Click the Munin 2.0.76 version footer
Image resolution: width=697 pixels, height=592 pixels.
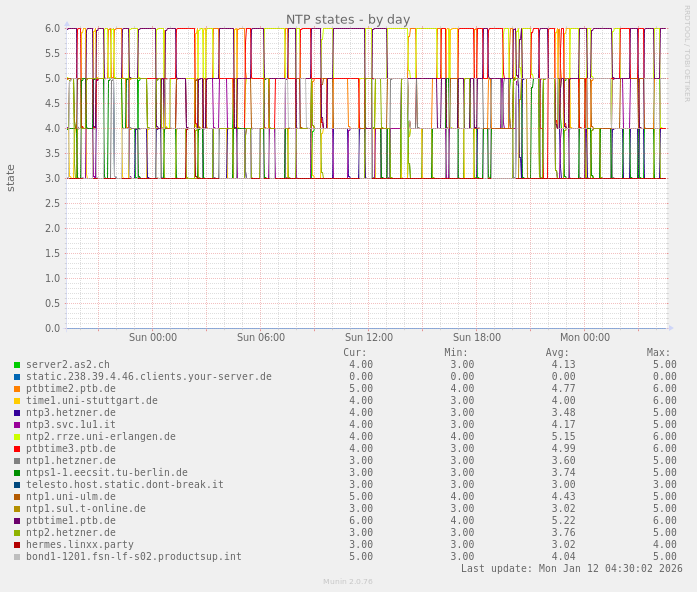pos(348,581)
